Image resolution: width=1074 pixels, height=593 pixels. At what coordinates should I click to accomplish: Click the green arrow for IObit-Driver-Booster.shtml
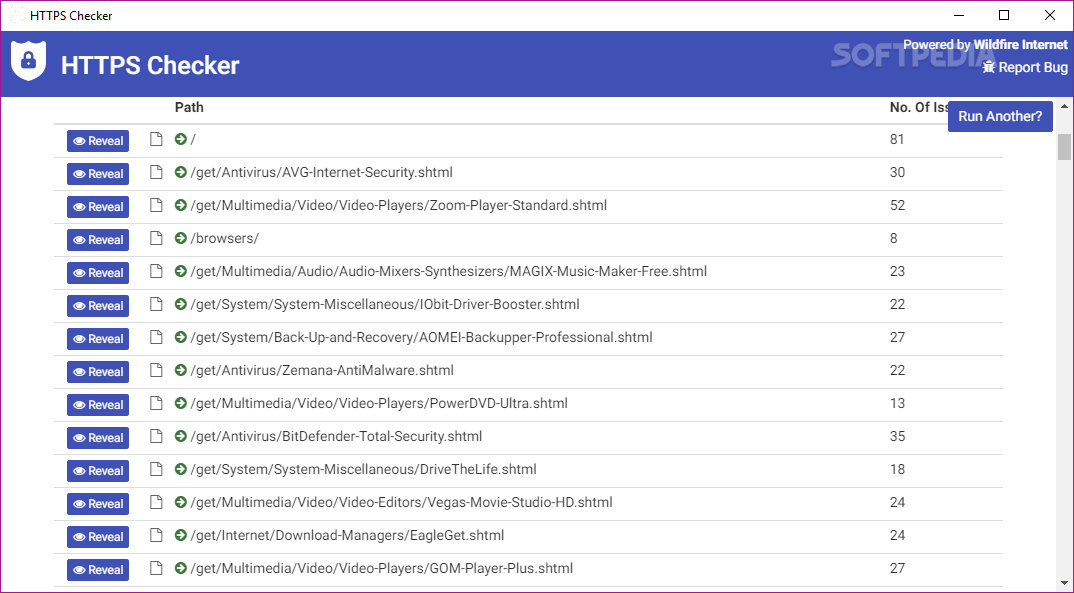pos(181,303)
